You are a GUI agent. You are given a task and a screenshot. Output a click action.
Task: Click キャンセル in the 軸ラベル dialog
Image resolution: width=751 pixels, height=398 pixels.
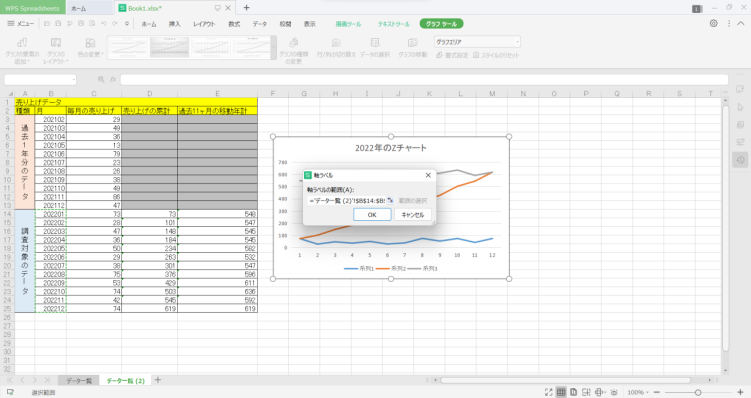[x=412, y=215]
